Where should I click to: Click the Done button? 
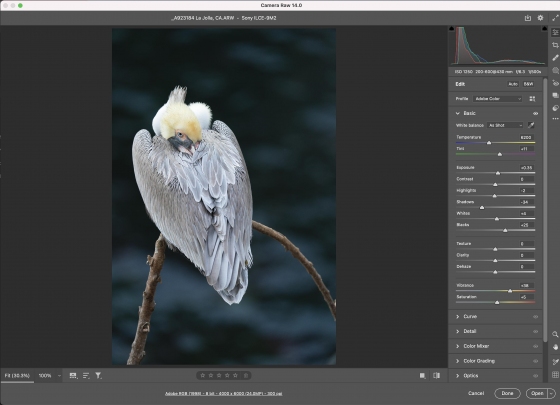[507, 393]
